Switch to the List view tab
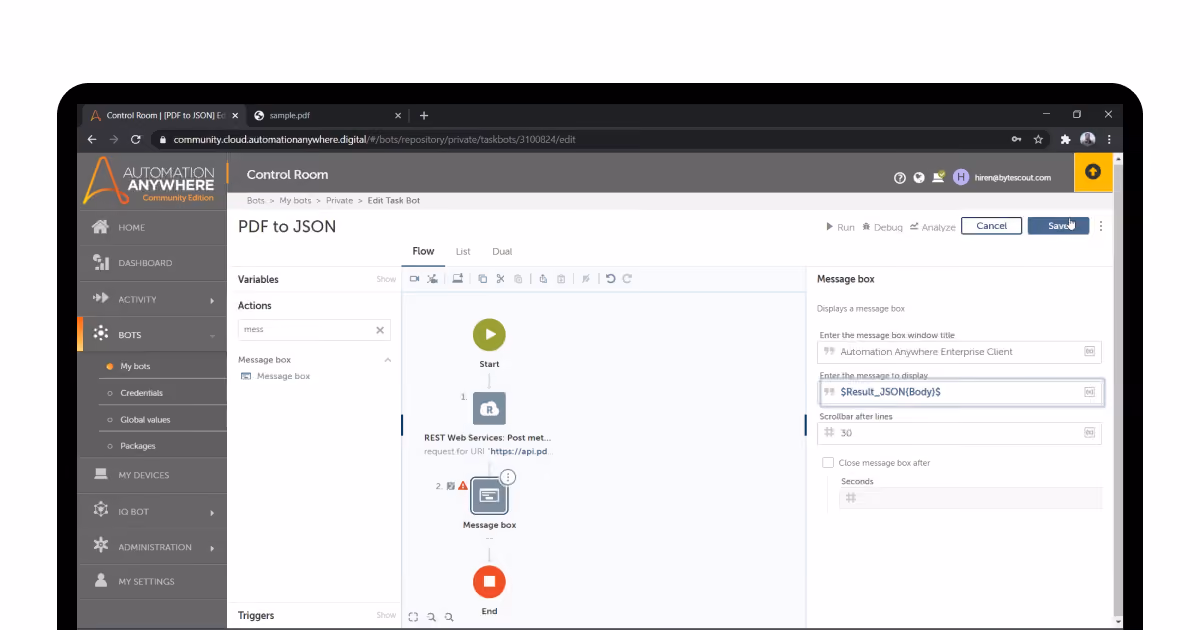This screenshot has height=630, width=1200. coord(463,252)
